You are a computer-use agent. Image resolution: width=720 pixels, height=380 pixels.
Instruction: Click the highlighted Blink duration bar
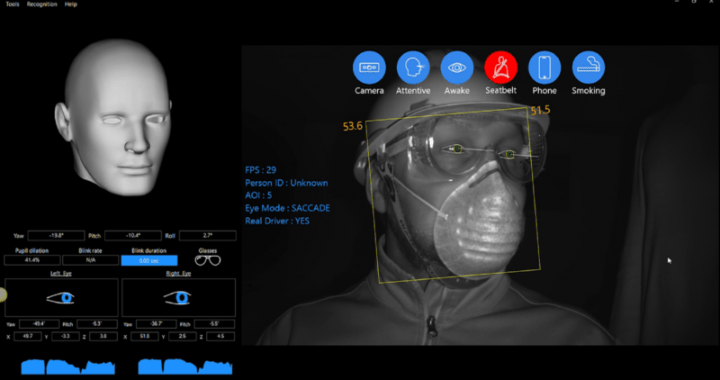pos(149,260)
